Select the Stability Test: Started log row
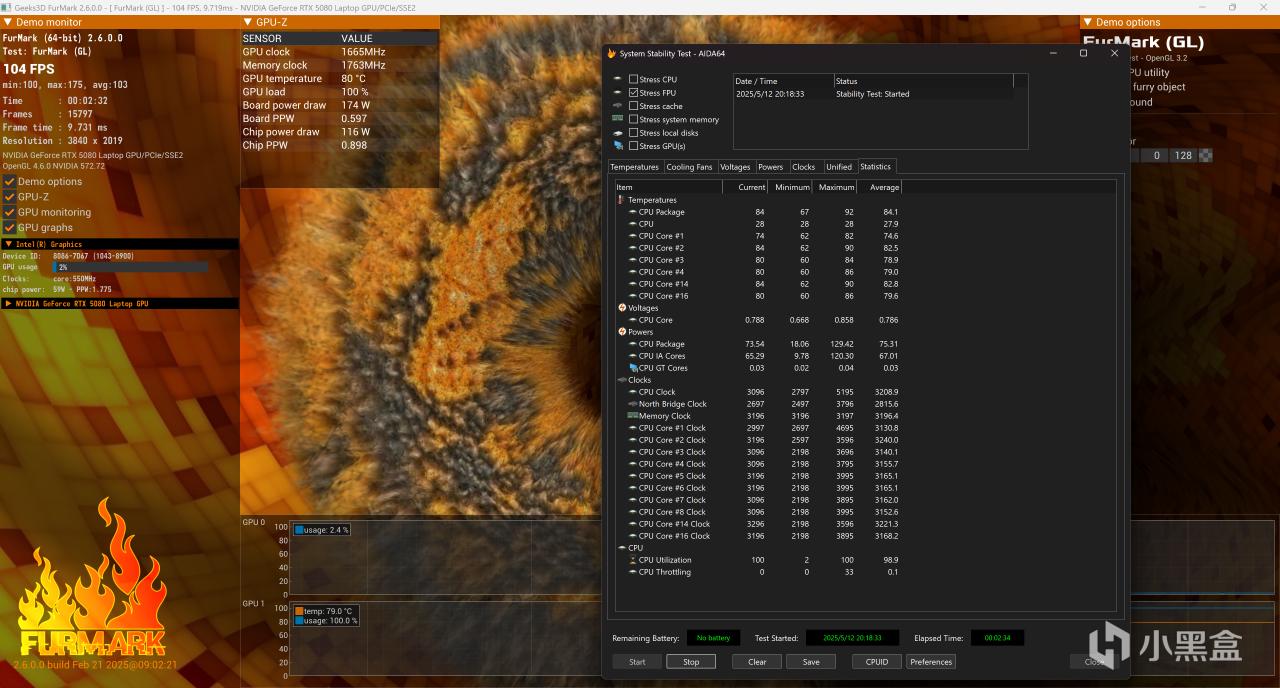Screen dimensions: 1280x688 coord(873,94)
